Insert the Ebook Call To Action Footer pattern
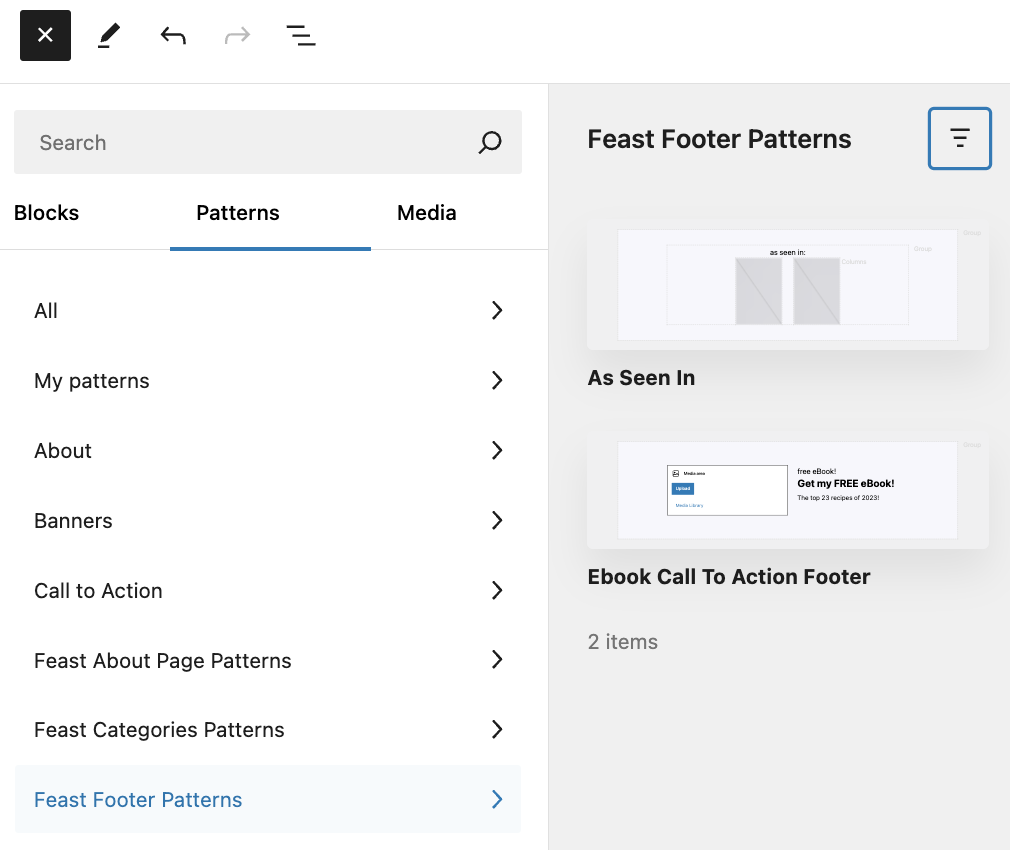Viewport: 1010px width, 850px height. (x=787, y=490)
